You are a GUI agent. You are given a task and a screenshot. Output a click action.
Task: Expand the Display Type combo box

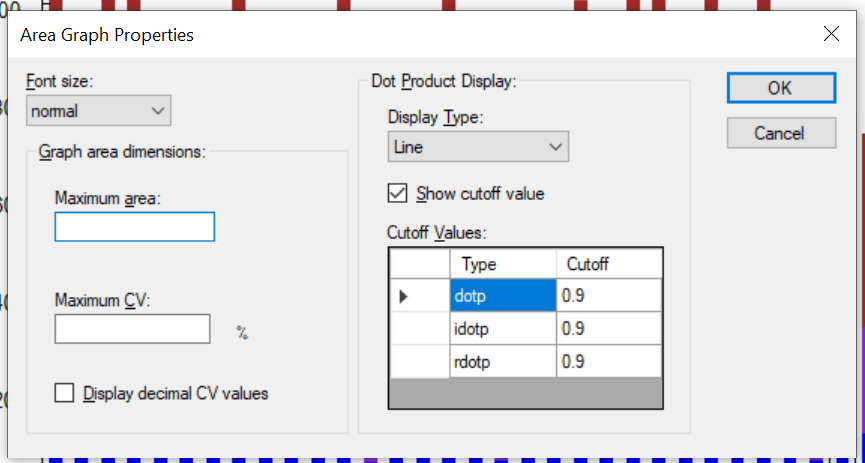click(x=477, y=147)
